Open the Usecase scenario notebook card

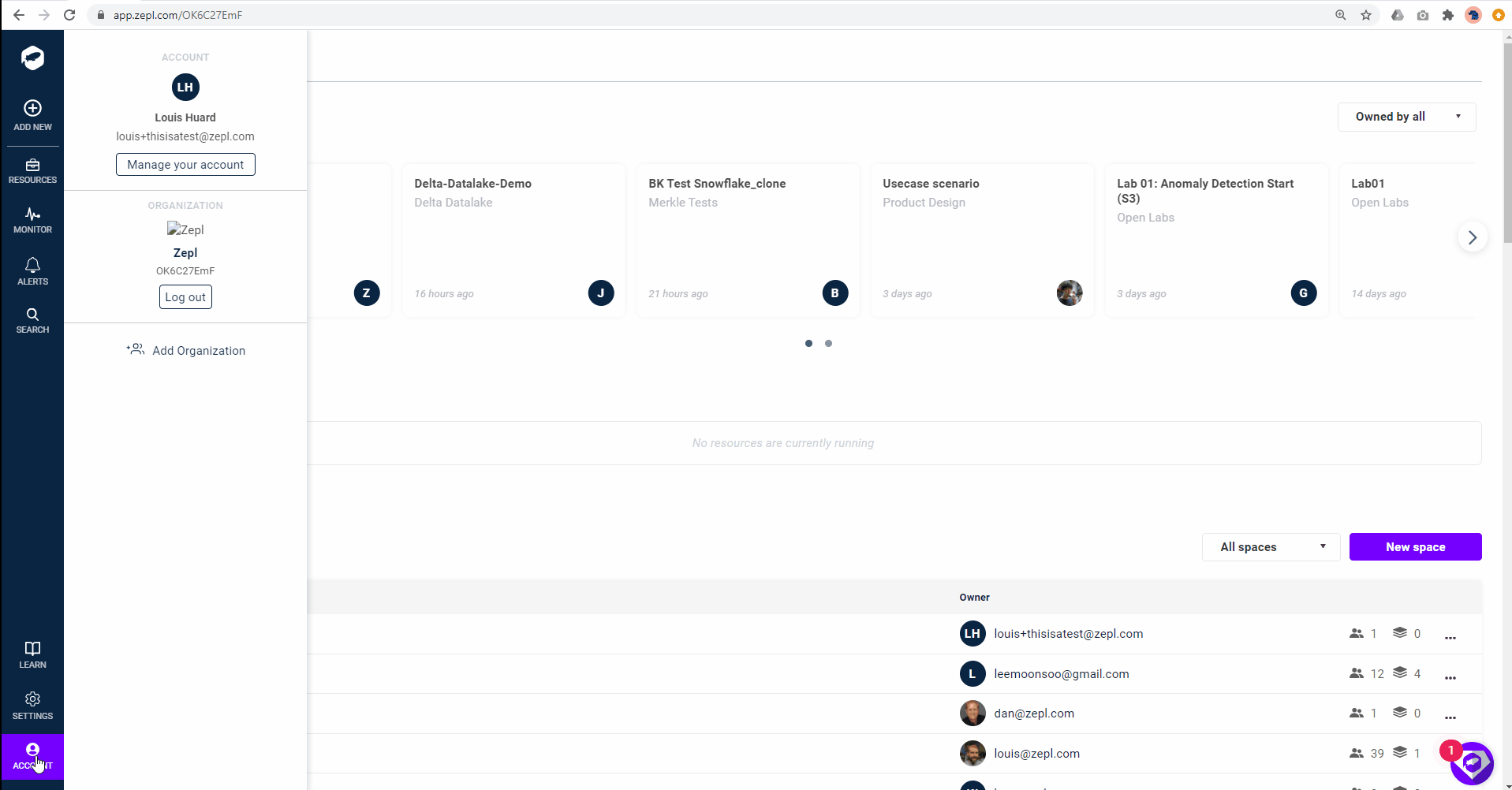click(x=982, y=240)
